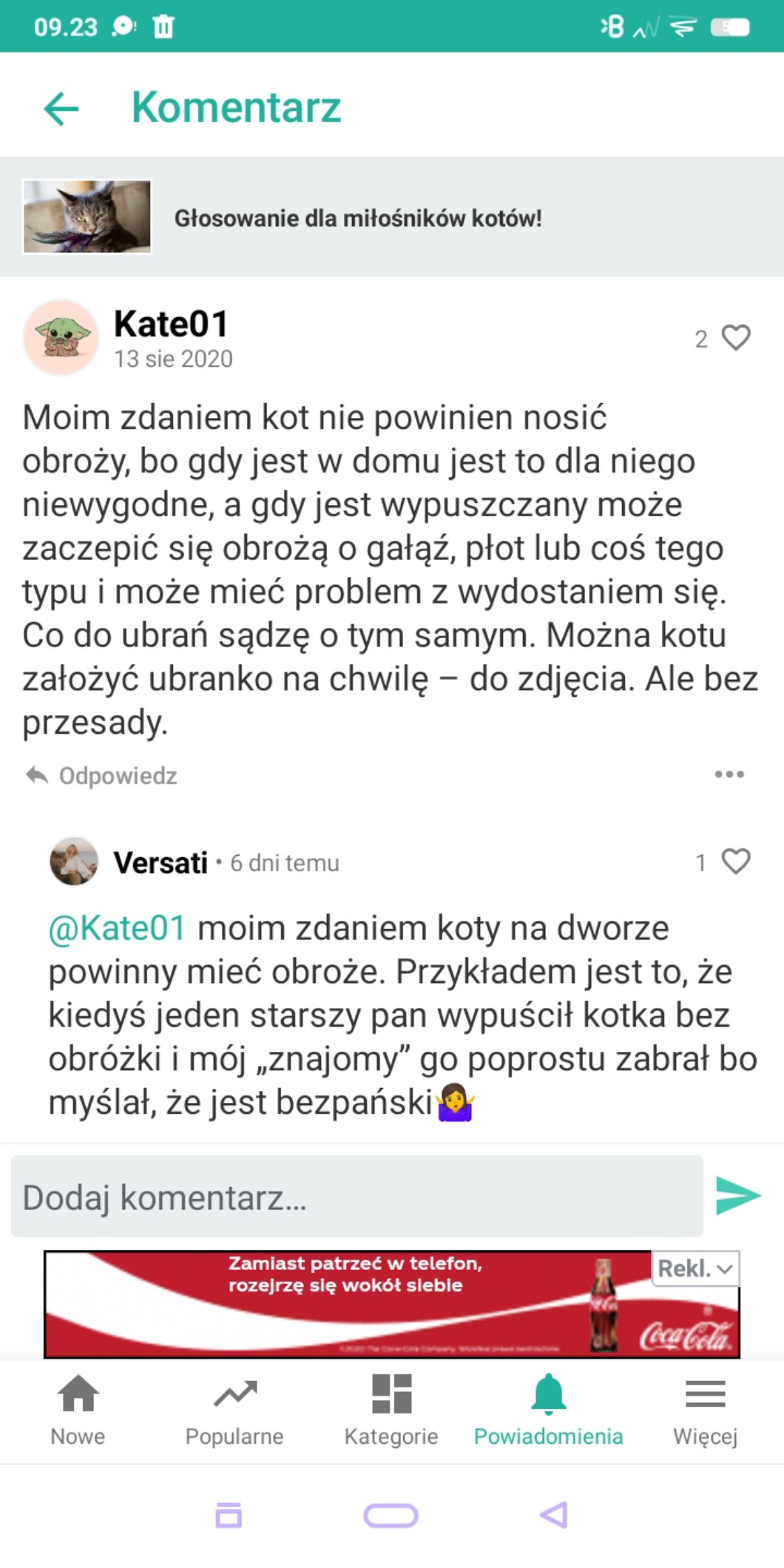The height and width of the screenshot is (1568, 784).
Task: Like Versati's reply with the heart
Action: pyautogui.click(x=735, y=862)
